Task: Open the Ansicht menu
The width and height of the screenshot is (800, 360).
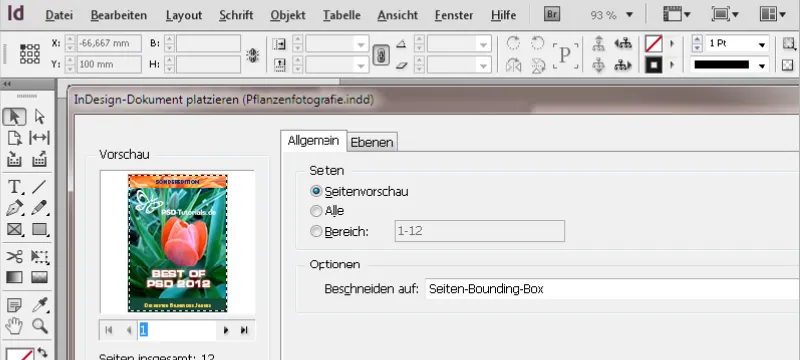Action: coord(397,15)
